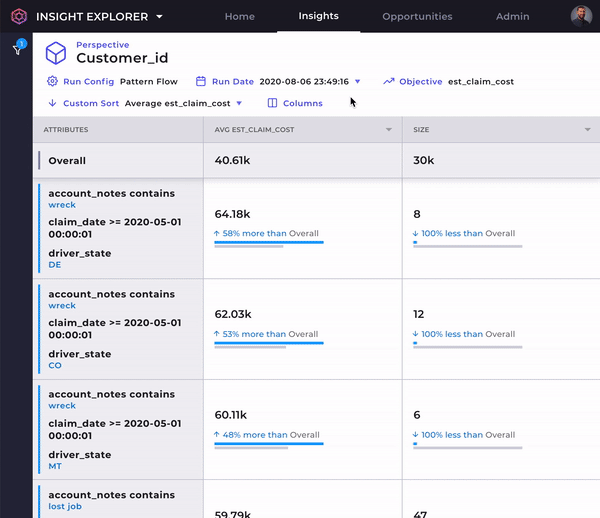Image resolution: width=600 pixels, height=518 pixels.
Task: Click the est_claim_cost objective value
Action: coord(481,81)
